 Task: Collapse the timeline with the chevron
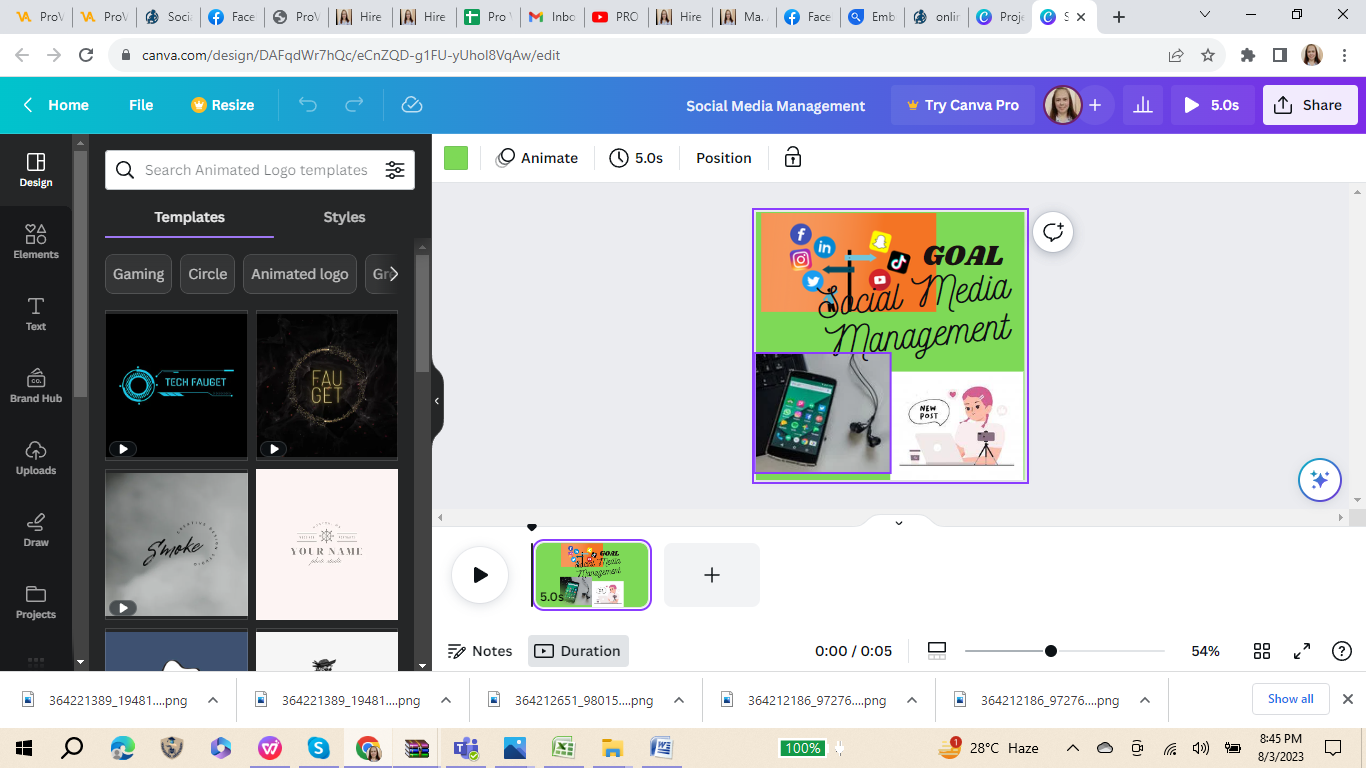(x=898, y=522)
